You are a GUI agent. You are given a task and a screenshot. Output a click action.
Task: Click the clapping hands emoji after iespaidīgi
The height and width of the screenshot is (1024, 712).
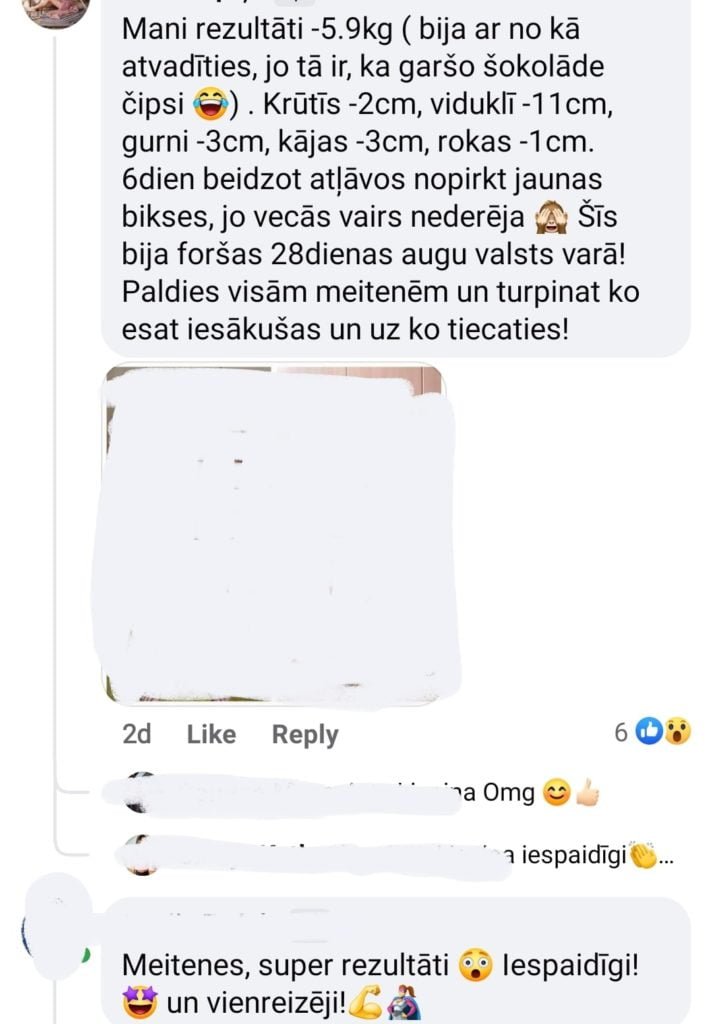(x=643, y=856)
